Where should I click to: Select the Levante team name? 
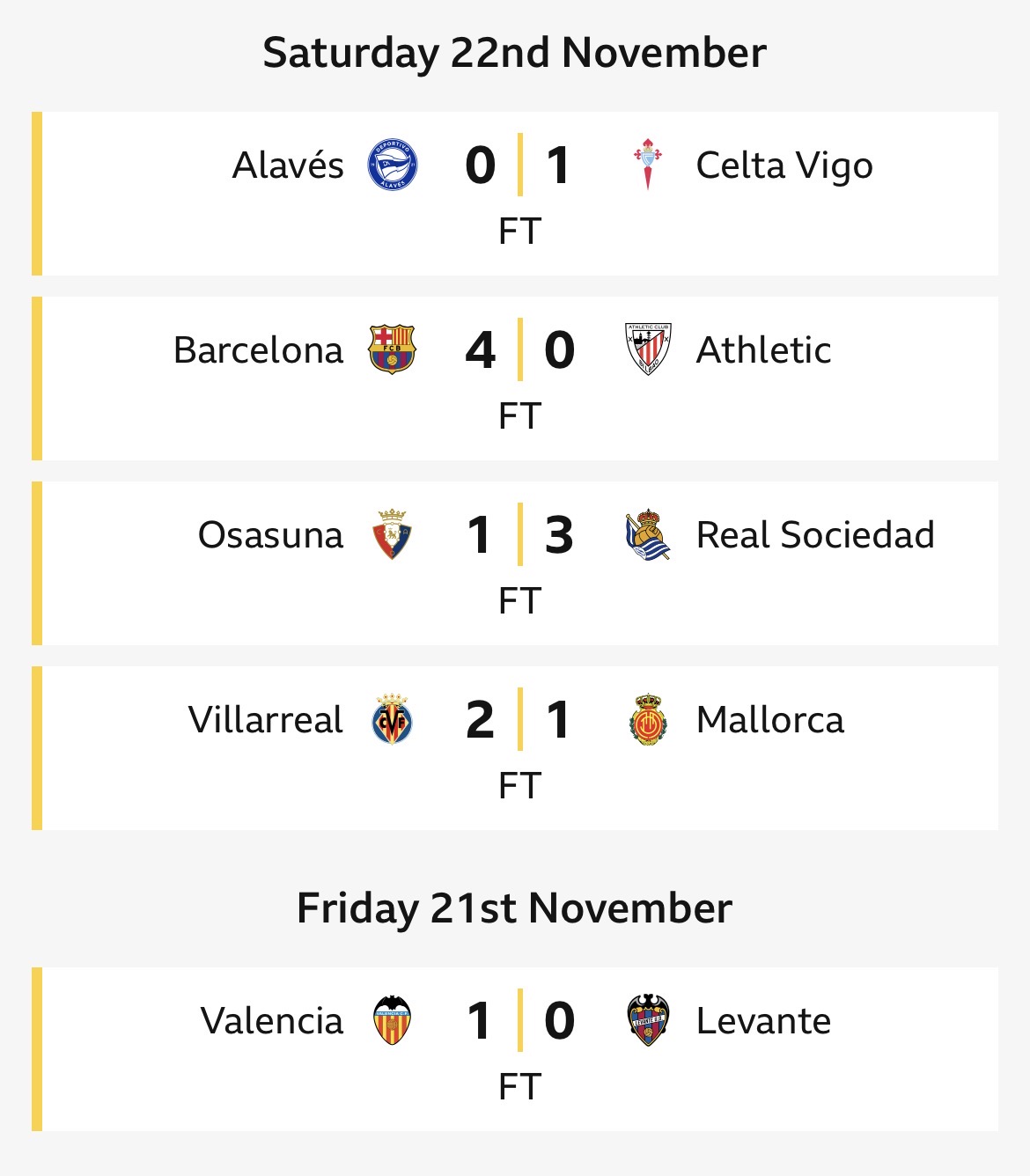coord(763,1021)
